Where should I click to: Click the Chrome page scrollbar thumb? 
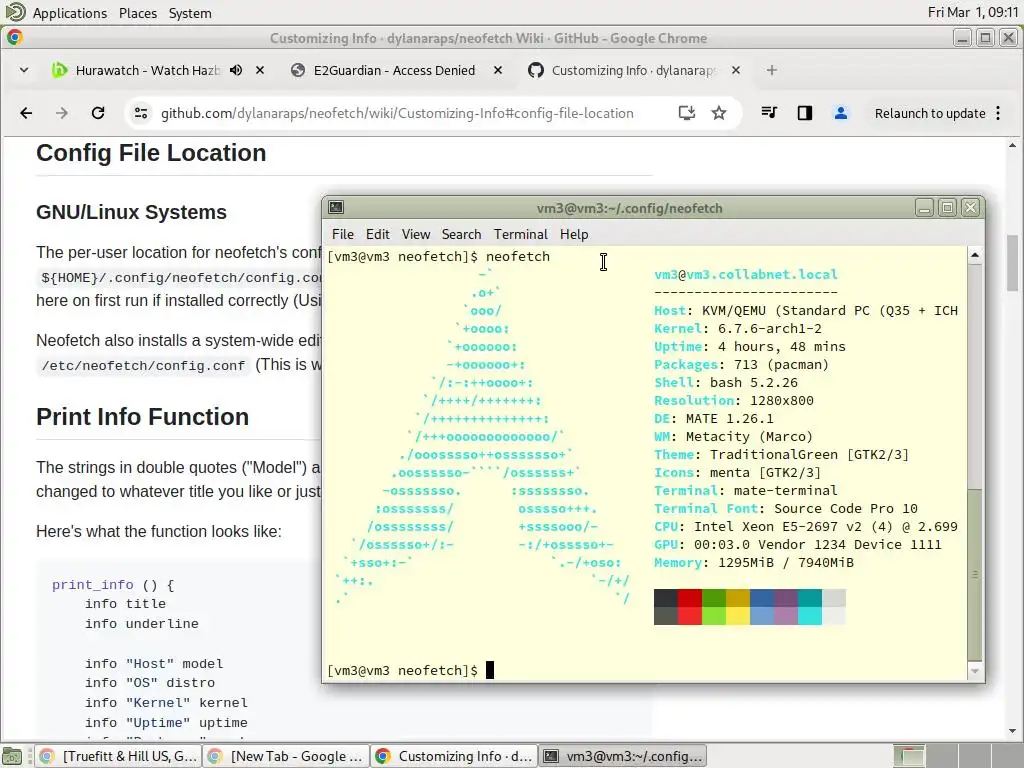1012,263
